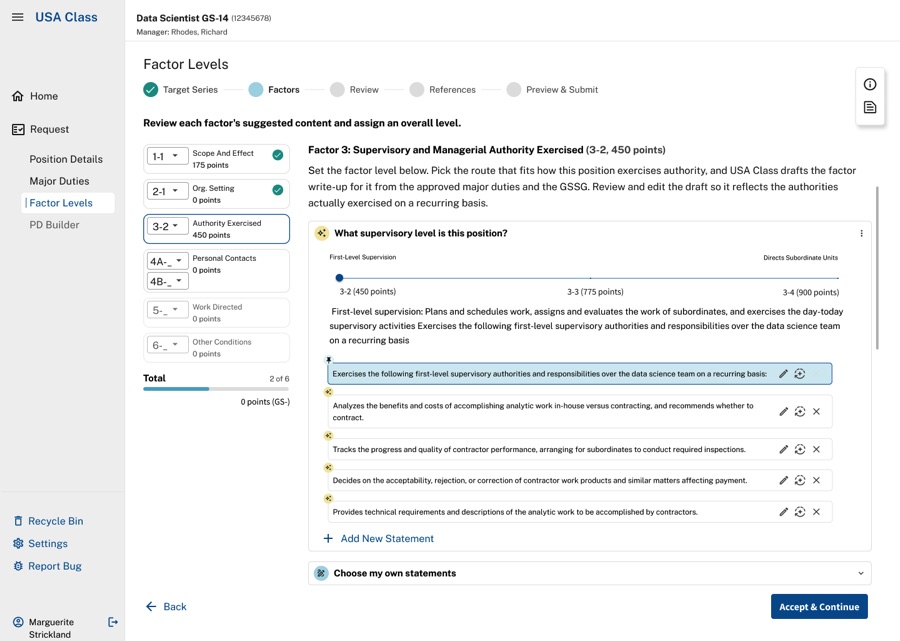
Task: Edit the 'Provides technical requirements' statement
Action: (783, 512)
